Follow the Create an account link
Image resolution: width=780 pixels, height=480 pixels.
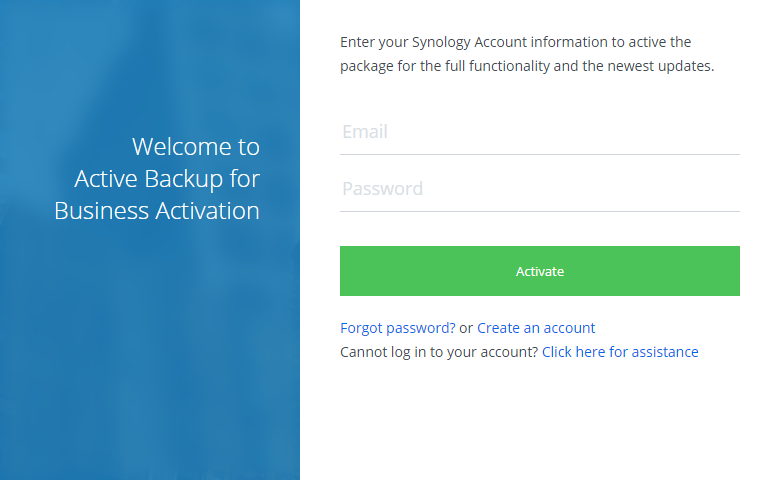pyautogui.click(x=536, y=328)
